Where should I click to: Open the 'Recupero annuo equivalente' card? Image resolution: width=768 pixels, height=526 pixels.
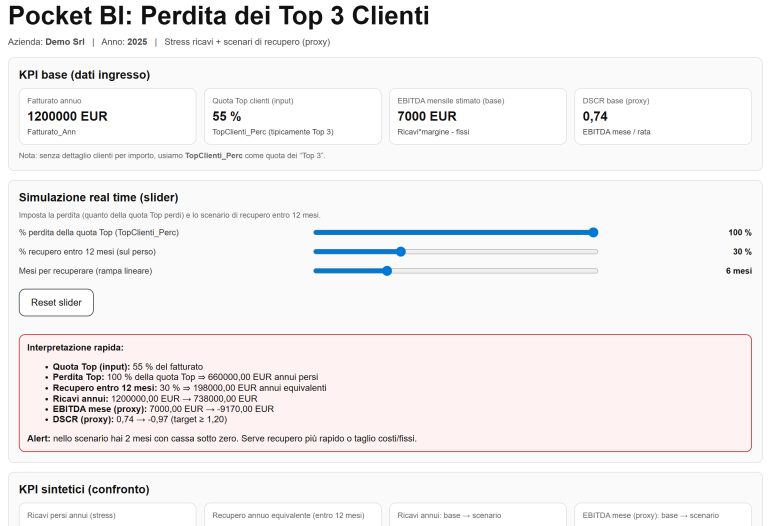click(x=293, y=514)
